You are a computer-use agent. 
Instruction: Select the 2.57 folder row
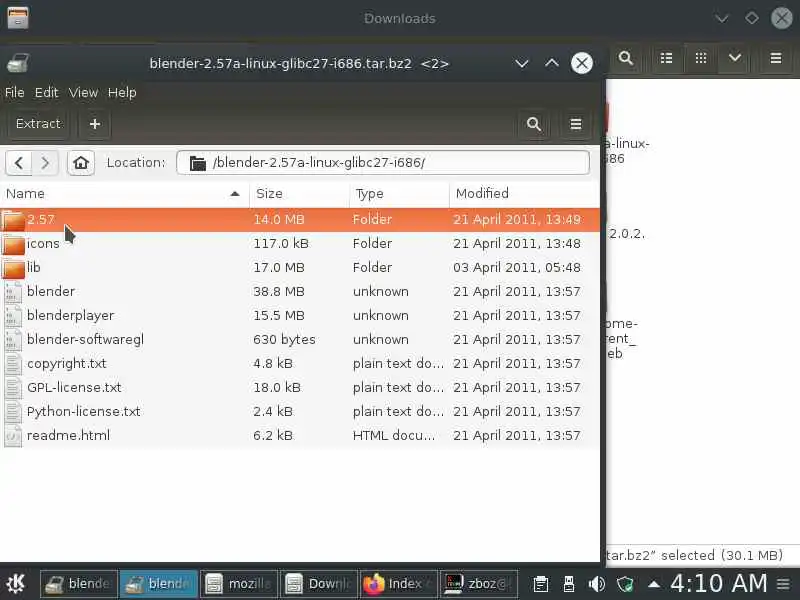tap(300, 219)
